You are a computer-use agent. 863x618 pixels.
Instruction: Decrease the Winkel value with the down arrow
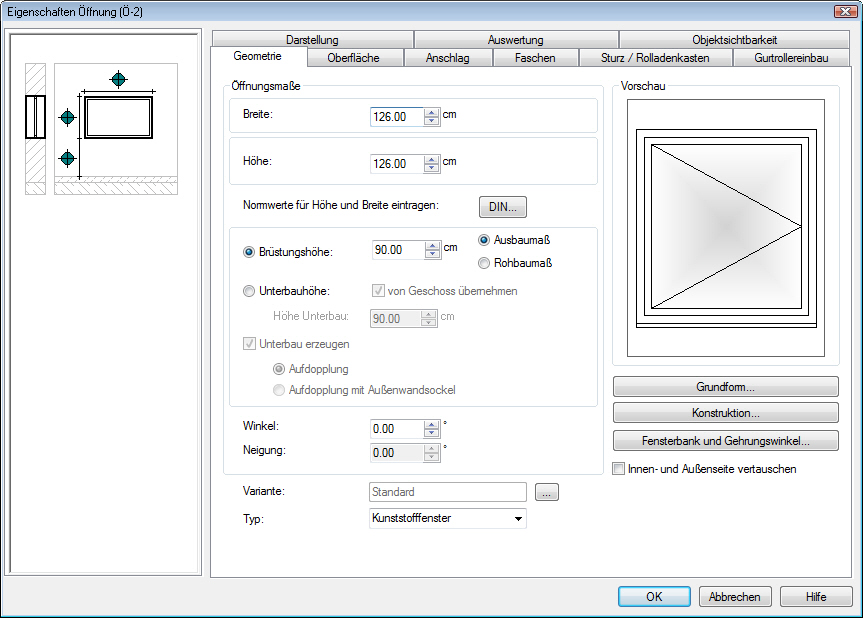pyautogui.click(x=432, y=433)
